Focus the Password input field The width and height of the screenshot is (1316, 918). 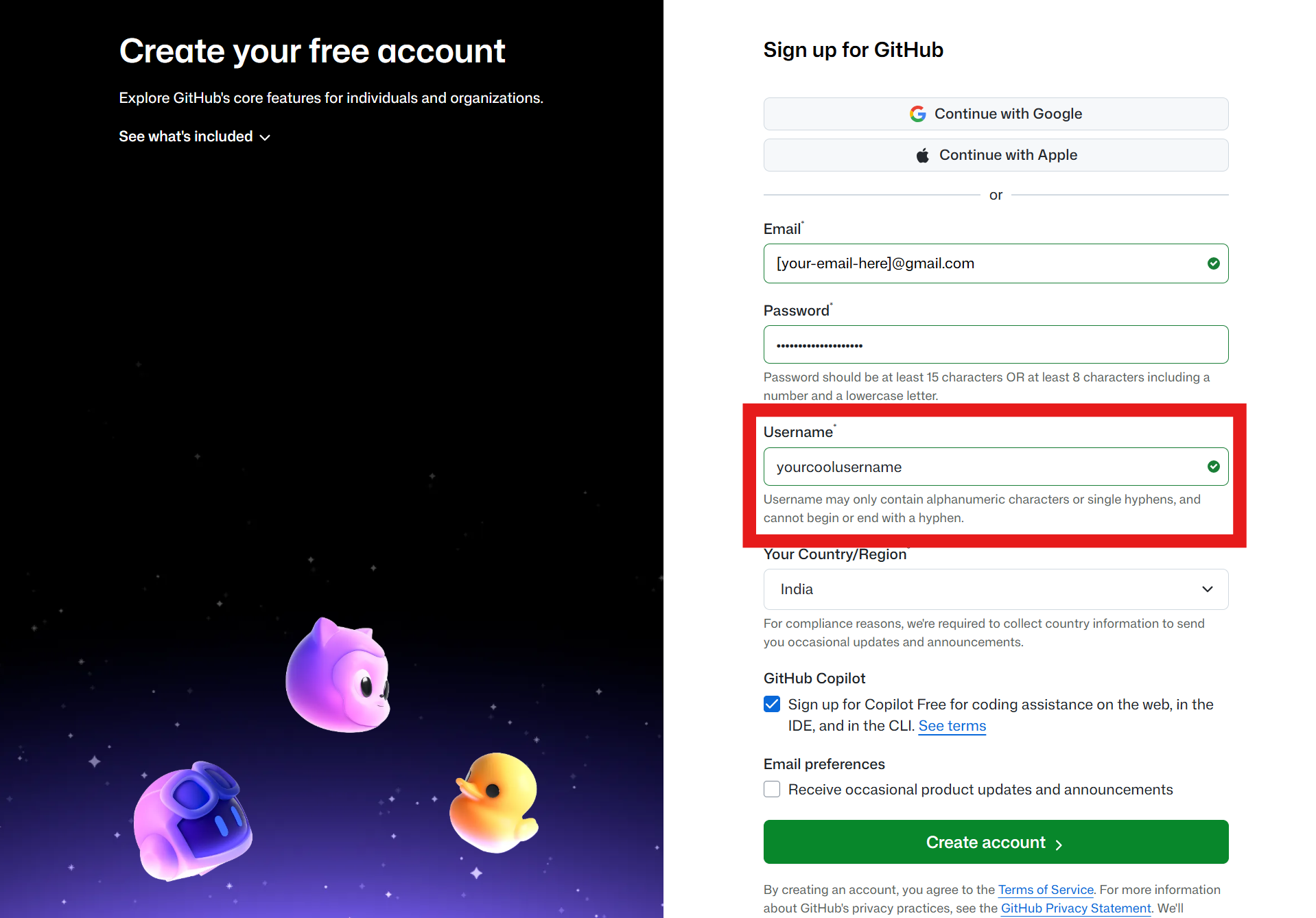click(996, 344)
